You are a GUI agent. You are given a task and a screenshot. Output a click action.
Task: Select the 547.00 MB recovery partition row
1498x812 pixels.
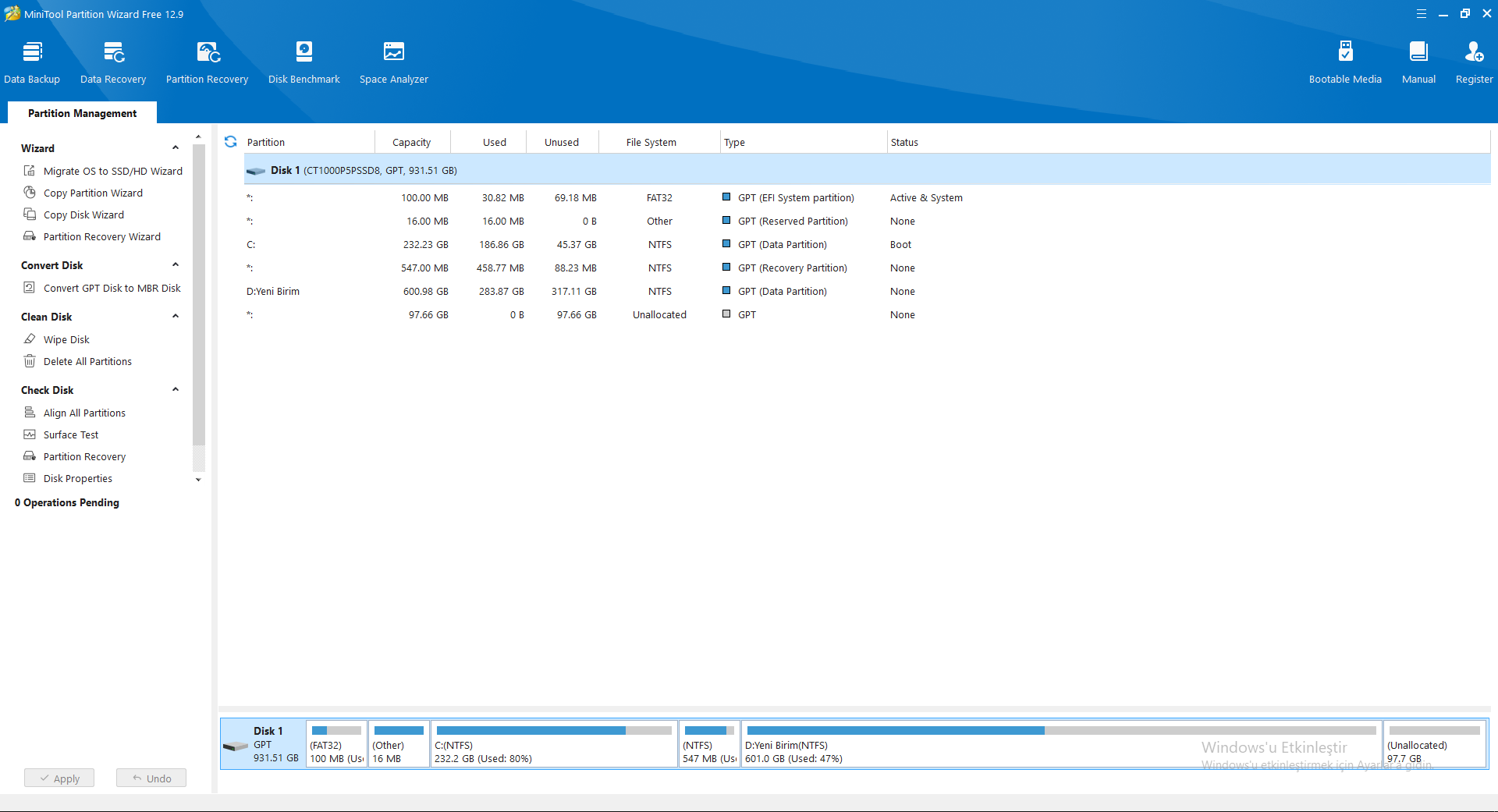tap(867, 268)
